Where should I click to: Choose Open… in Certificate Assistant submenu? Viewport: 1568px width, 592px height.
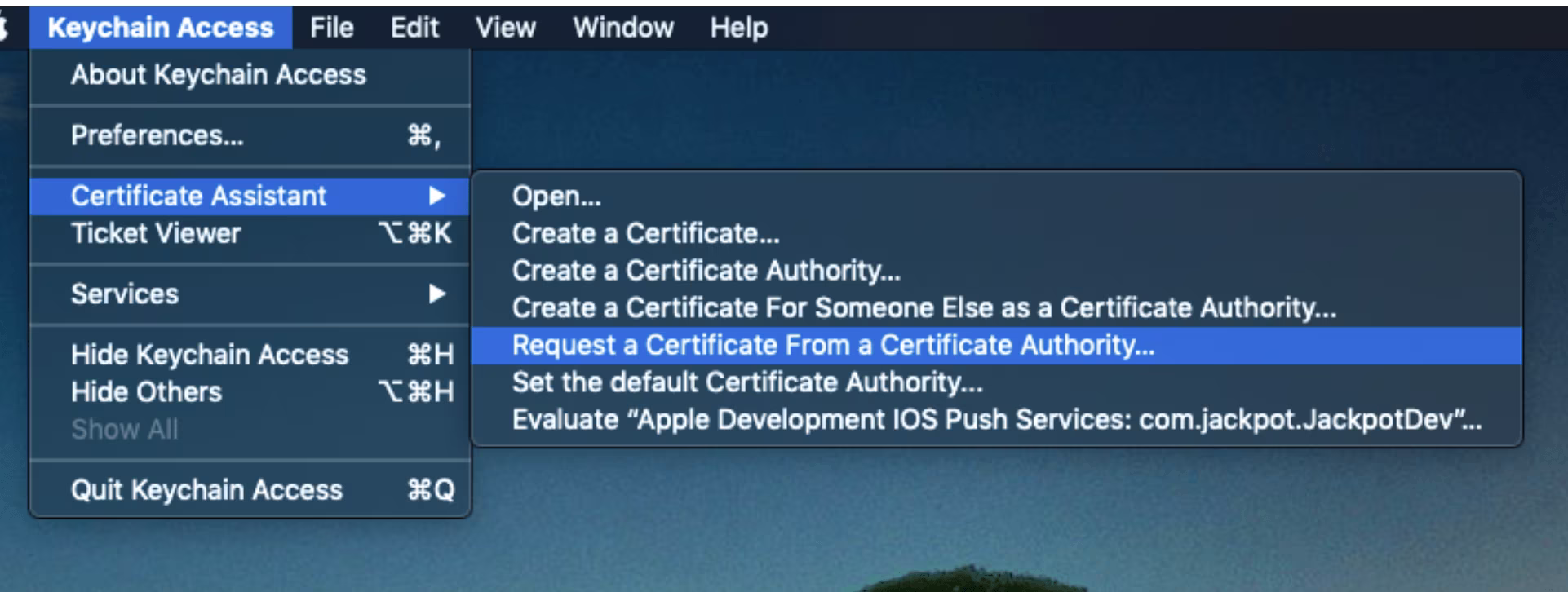point(556,197)
